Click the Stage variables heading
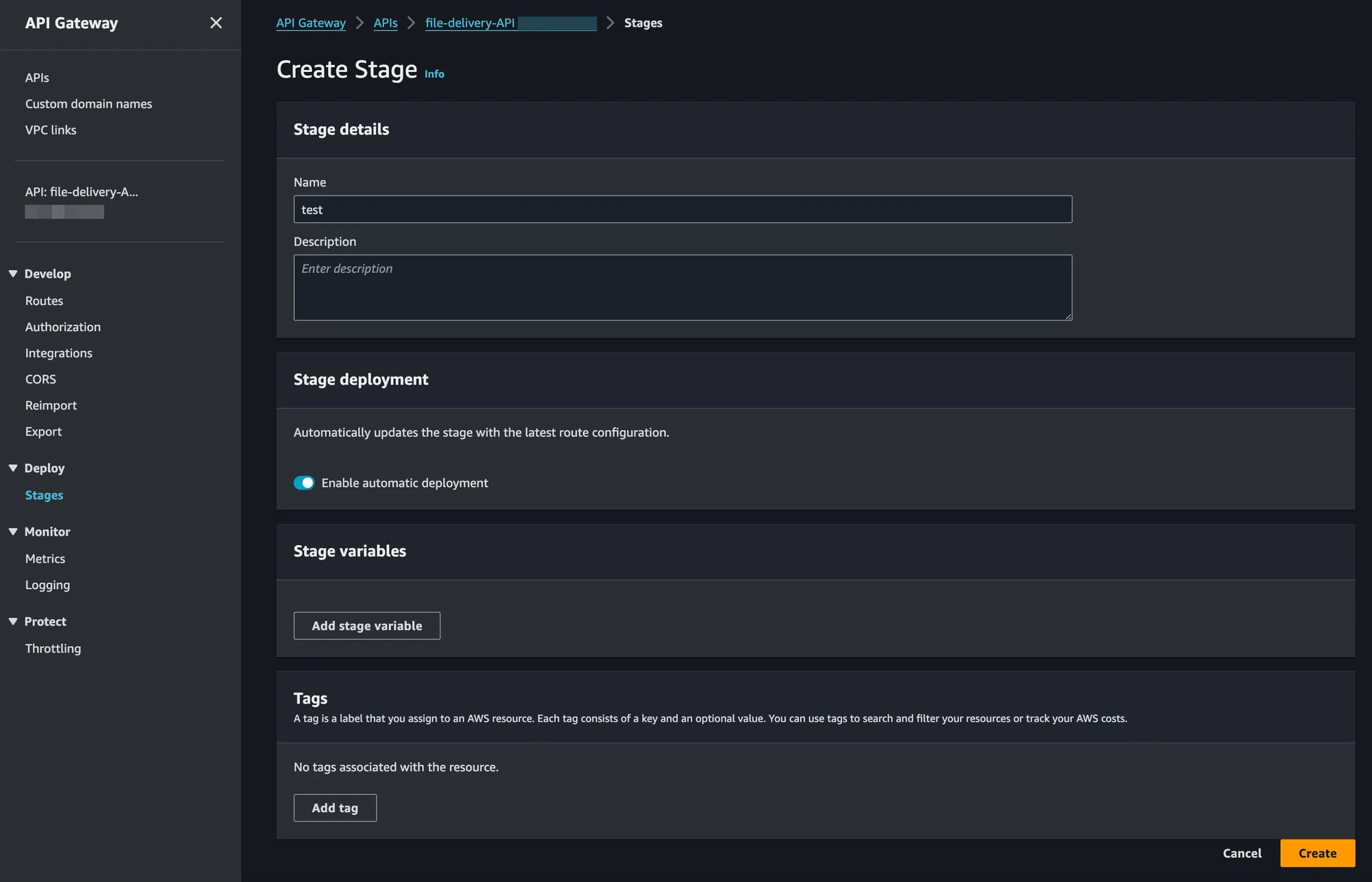Viewport: 1372px width, 882px height. coord(350,551)
